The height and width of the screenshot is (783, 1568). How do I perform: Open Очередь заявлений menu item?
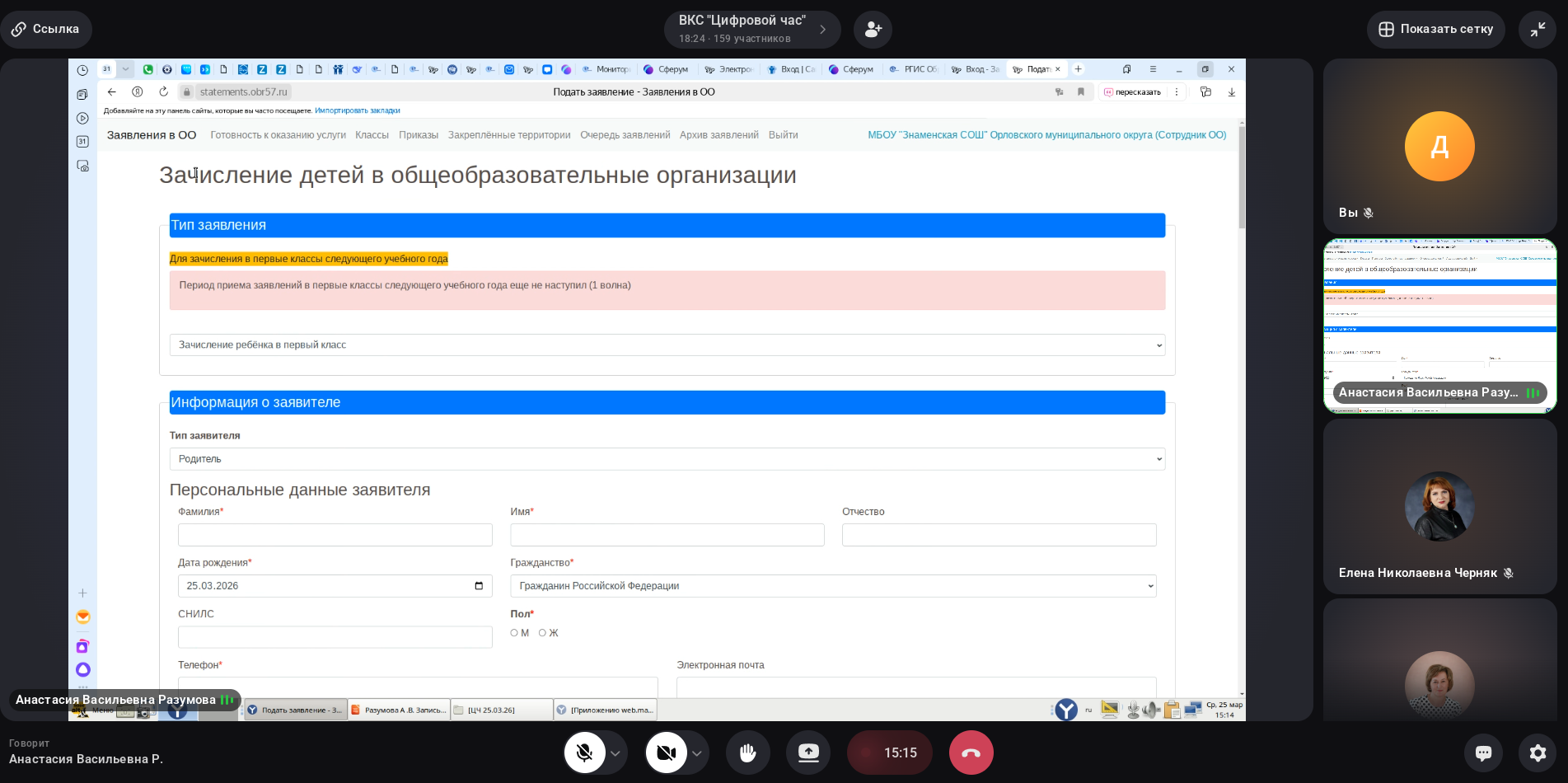[625, 135]
